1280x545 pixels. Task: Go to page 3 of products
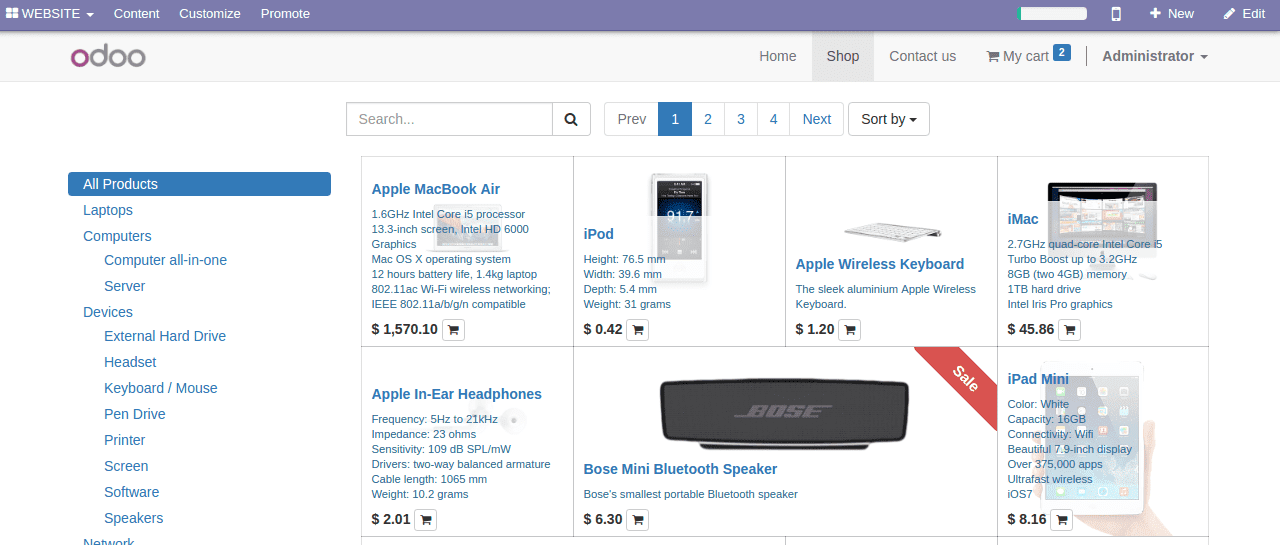[741, 119]
